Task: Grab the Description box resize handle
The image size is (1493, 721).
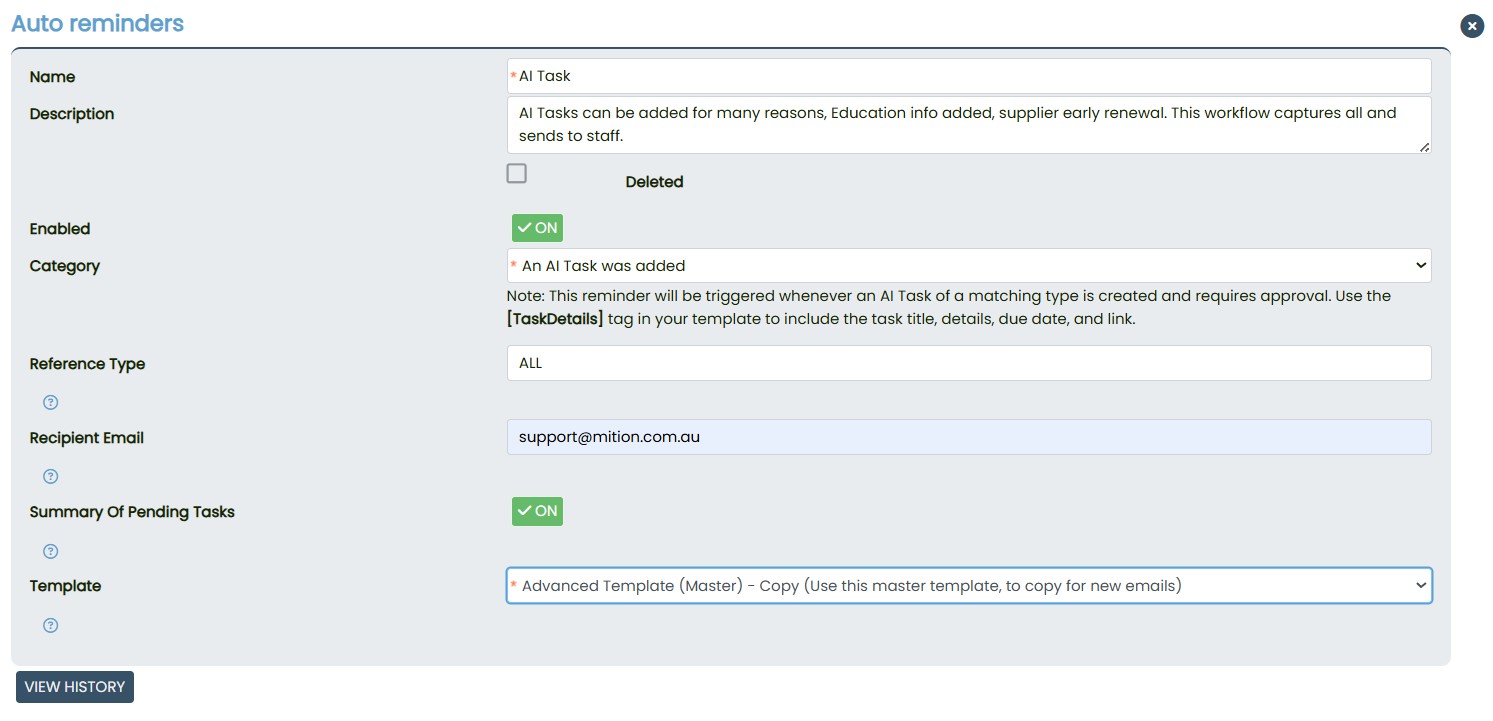Action: point(1424,147)
